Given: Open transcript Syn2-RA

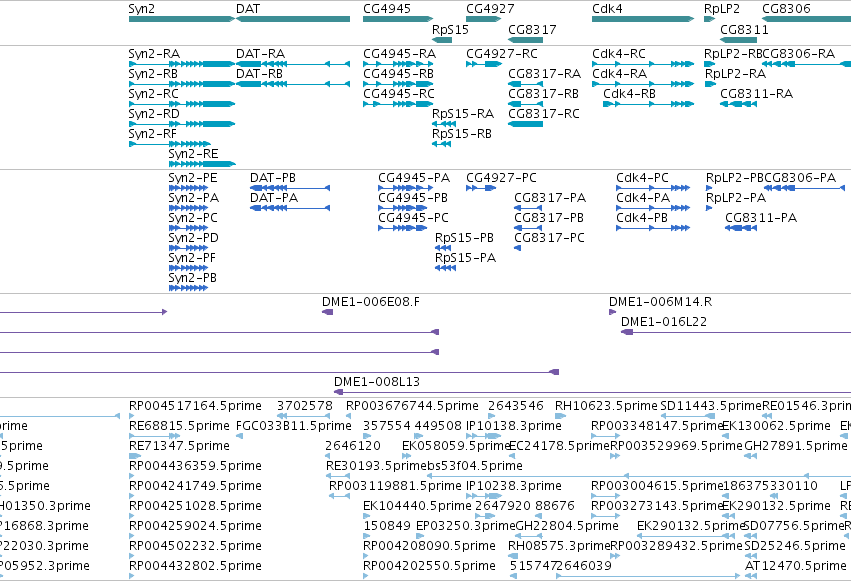Looking at the screenshot, I should click(x=154, y=54).
